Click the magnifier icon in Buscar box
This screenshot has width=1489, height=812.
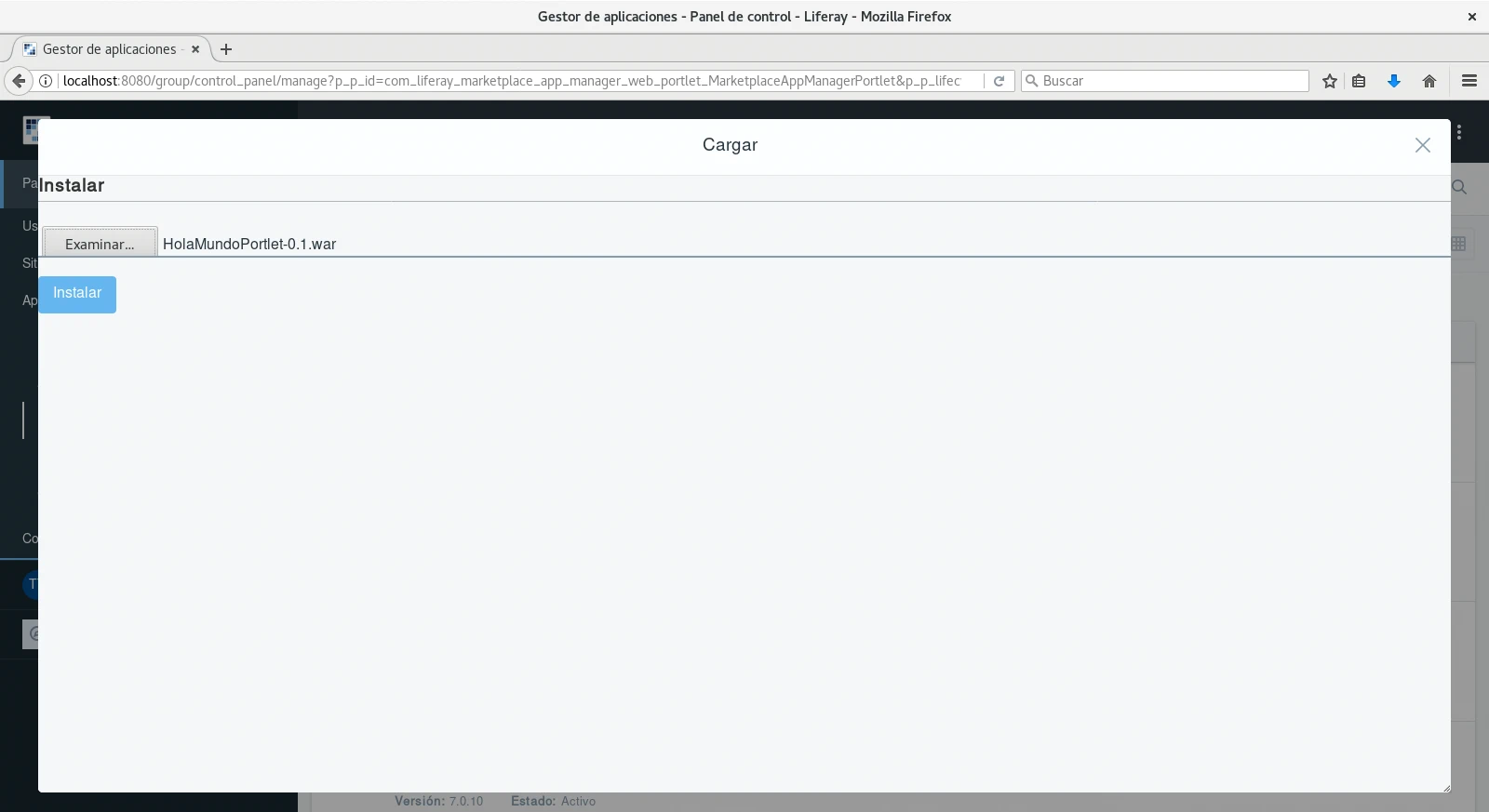click(x=1031, y=81)
